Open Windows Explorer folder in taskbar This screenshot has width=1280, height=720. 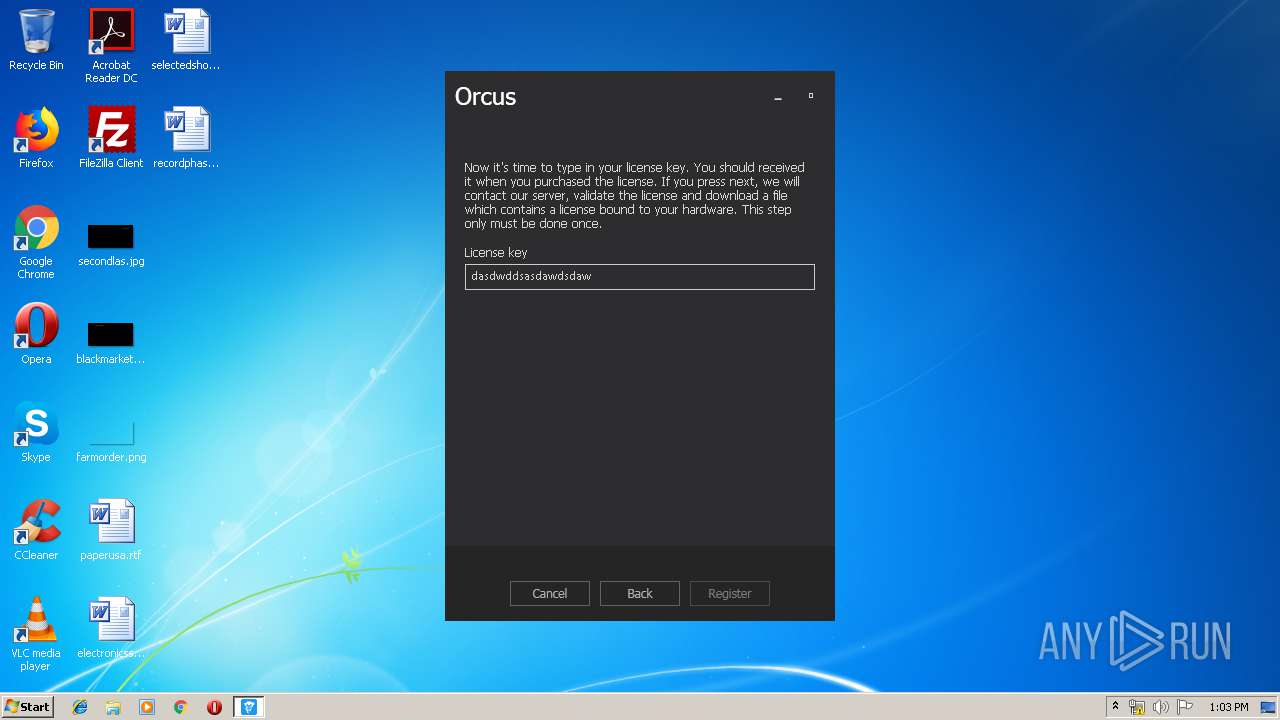click(x=113, y=707)
